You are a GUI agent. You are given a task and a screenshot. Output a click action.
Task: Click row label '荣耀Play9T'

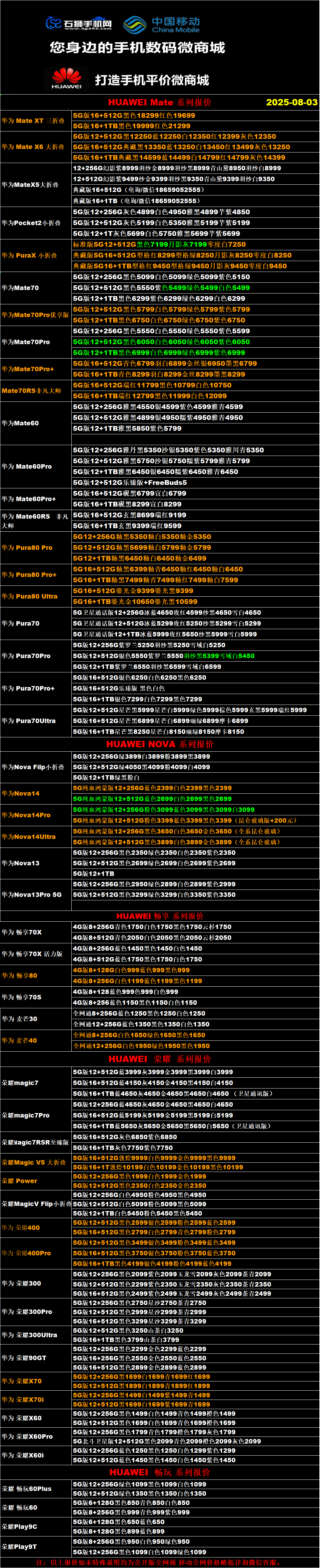(x=19, y=1547)
